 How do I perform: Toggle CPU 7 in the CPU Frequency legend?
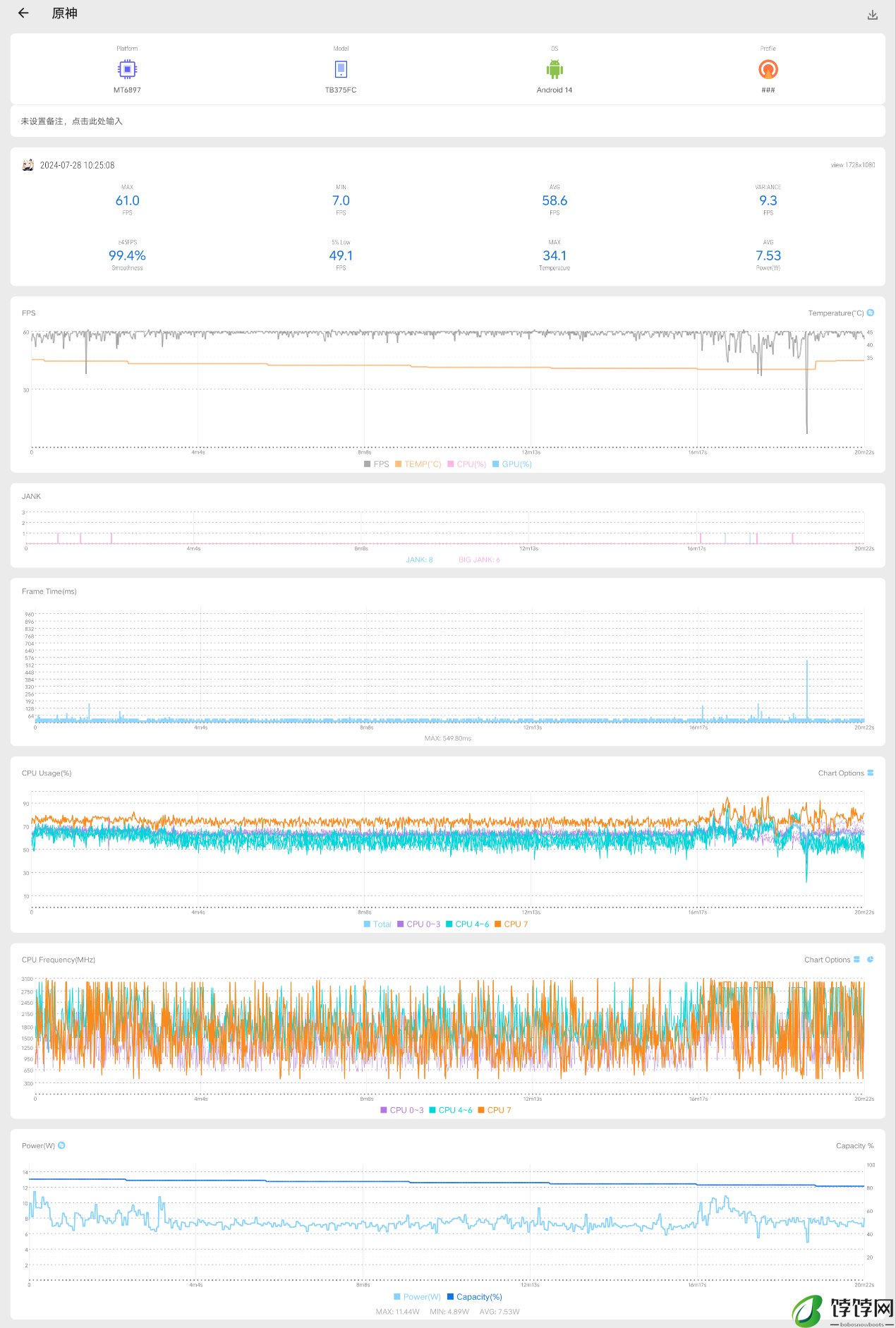tap(495, 1111)
